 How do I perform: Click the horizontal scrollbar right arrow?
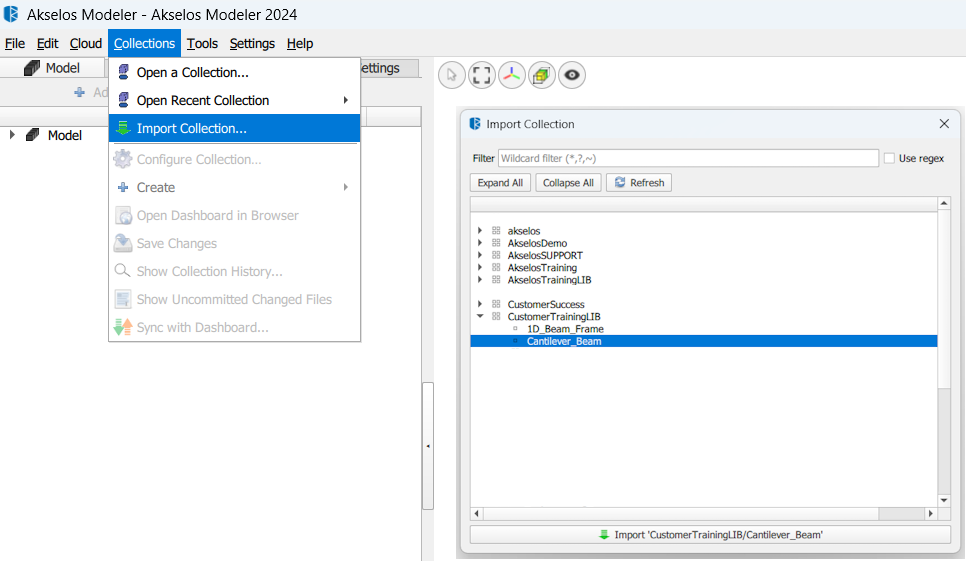(930, 514)
